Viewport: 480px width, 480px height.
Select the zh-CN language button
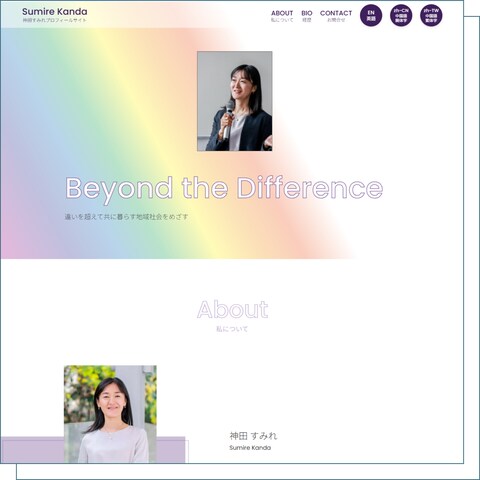click(401, 15)
